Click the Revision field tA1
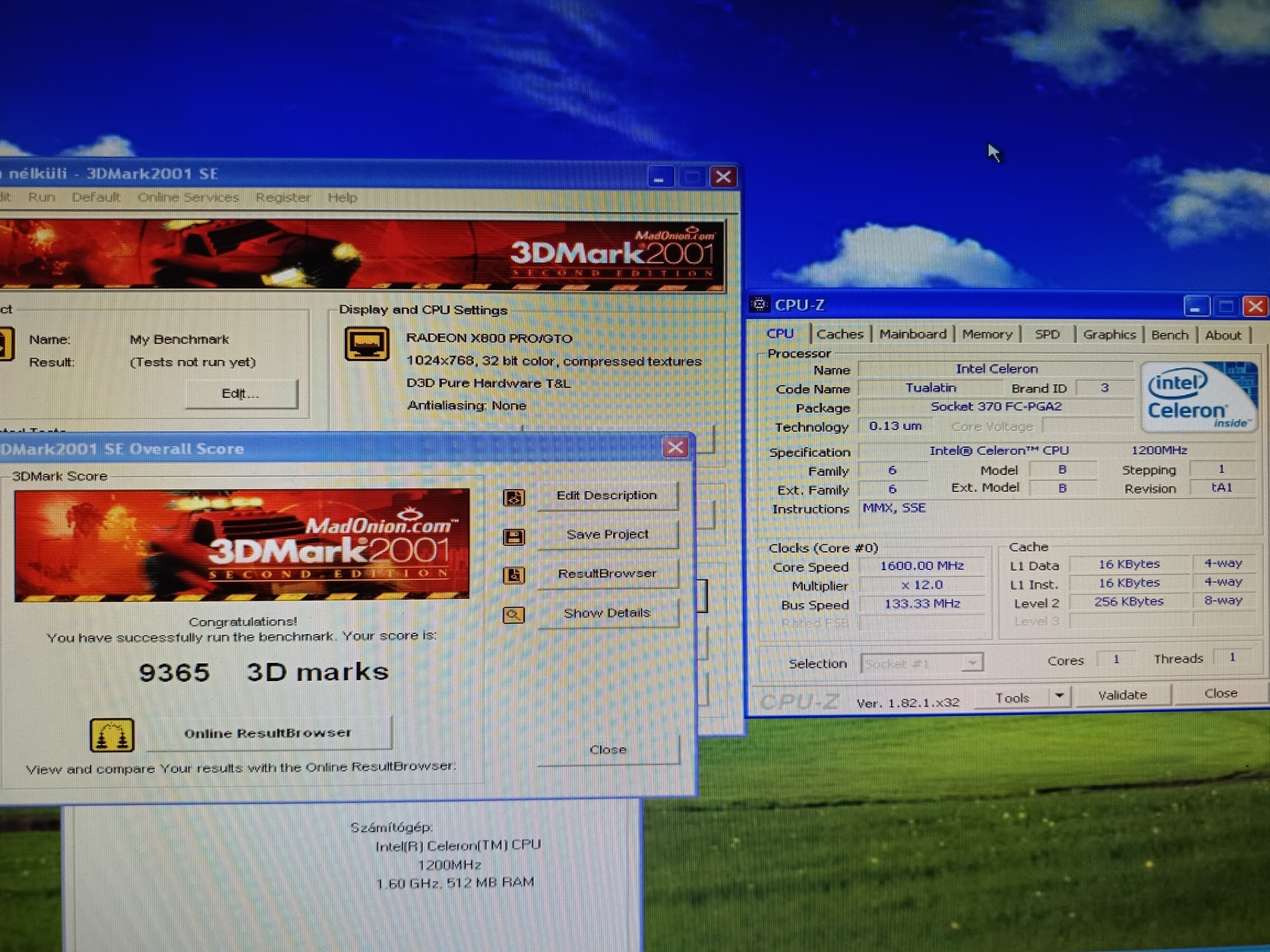This screenshot has height=952, width=1270. click(x=1221, y=487)
